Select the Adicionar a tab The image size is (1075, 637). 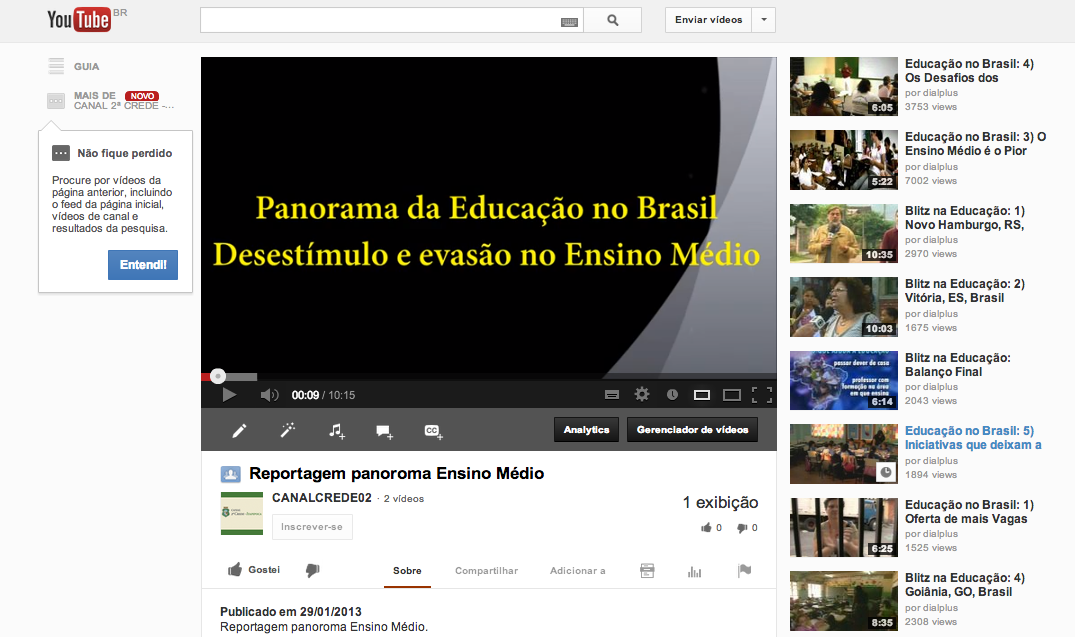tap(577, 570)
